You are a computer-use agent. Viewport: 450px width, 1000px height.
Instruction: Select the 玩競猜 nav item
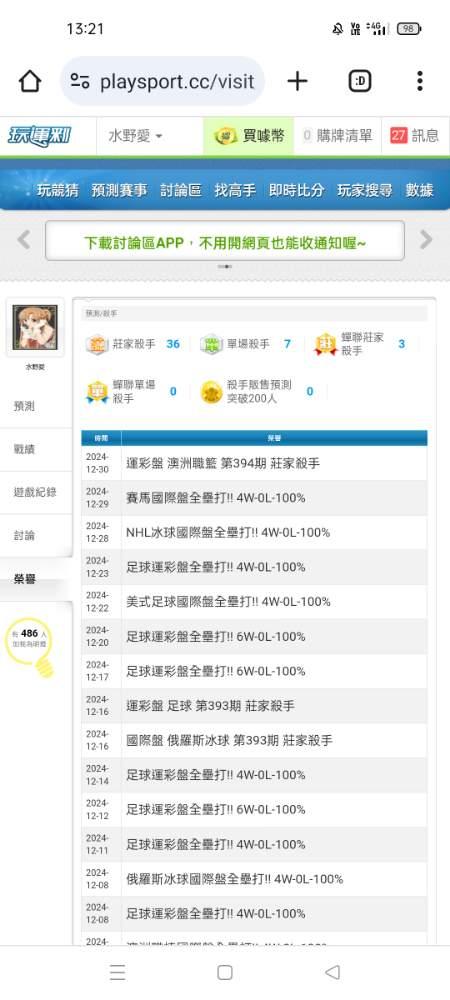[x=57, y=190]
